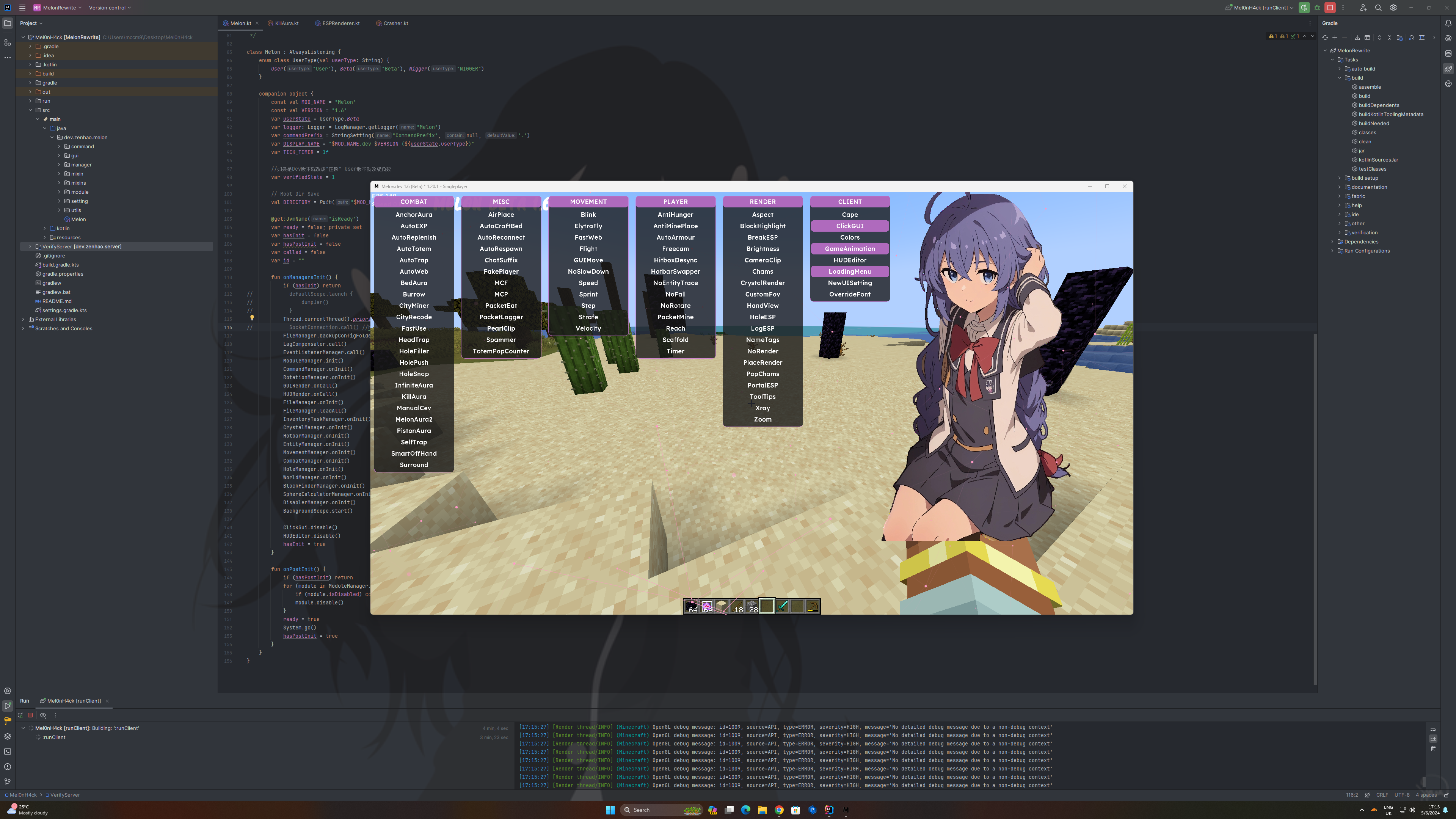Enable the KillAura module in COMBAT
This screenshot has height=819, width=1456.
414,397
